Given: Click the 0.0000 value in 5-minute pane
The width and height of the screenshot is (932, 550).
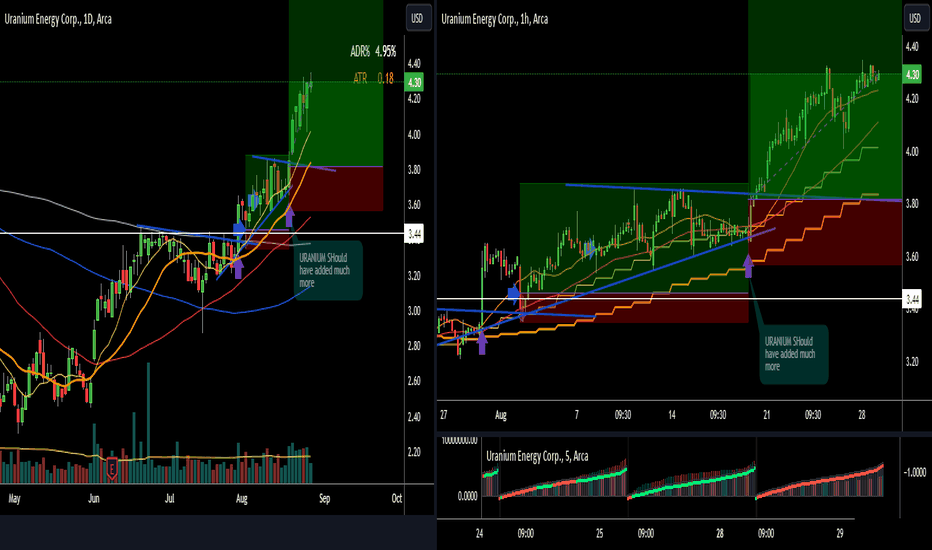Looking at the screenshot, I should [467, 496].
